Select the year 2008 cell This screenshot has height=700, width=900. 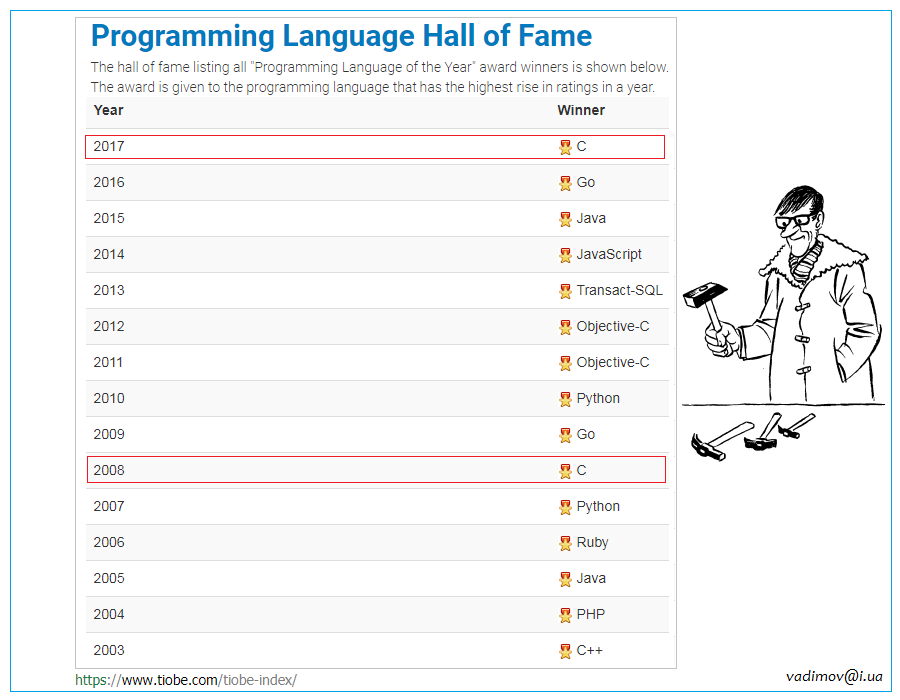click(109, 470)
